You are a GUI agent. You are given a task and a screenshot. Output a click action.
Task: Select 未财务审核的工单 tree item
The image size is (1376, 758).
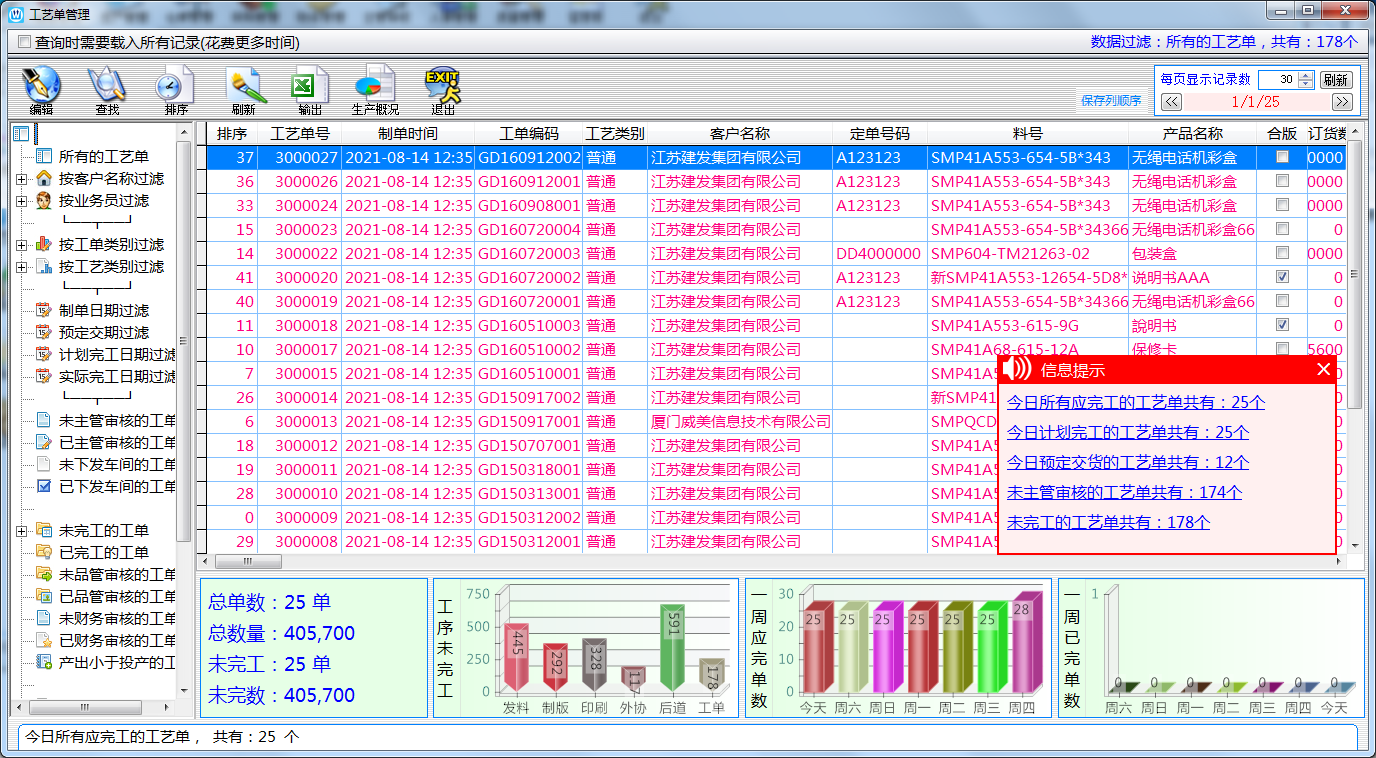[x=117, y=618]
